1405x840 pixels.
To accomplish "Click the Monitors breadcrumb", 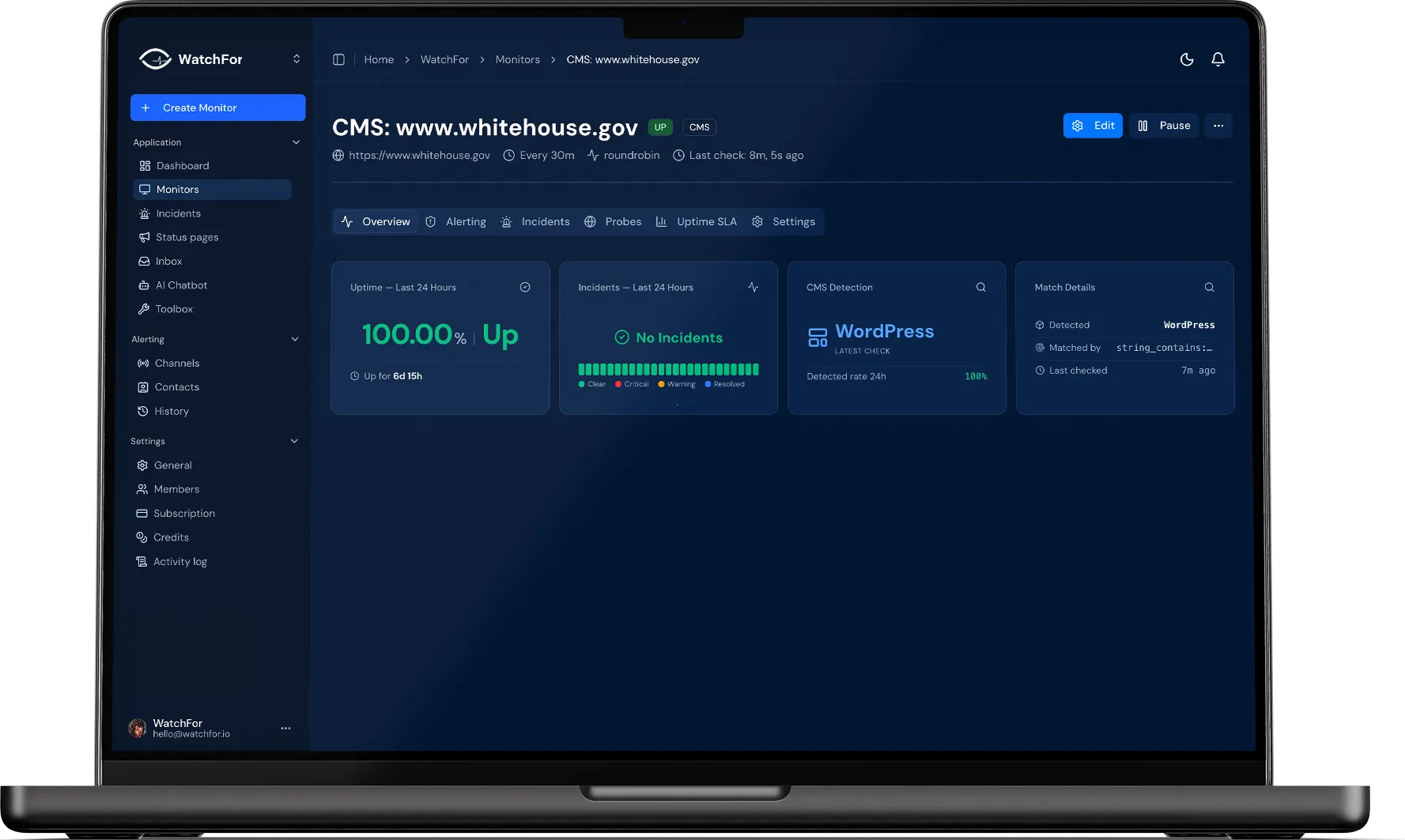I will (518, 59).
